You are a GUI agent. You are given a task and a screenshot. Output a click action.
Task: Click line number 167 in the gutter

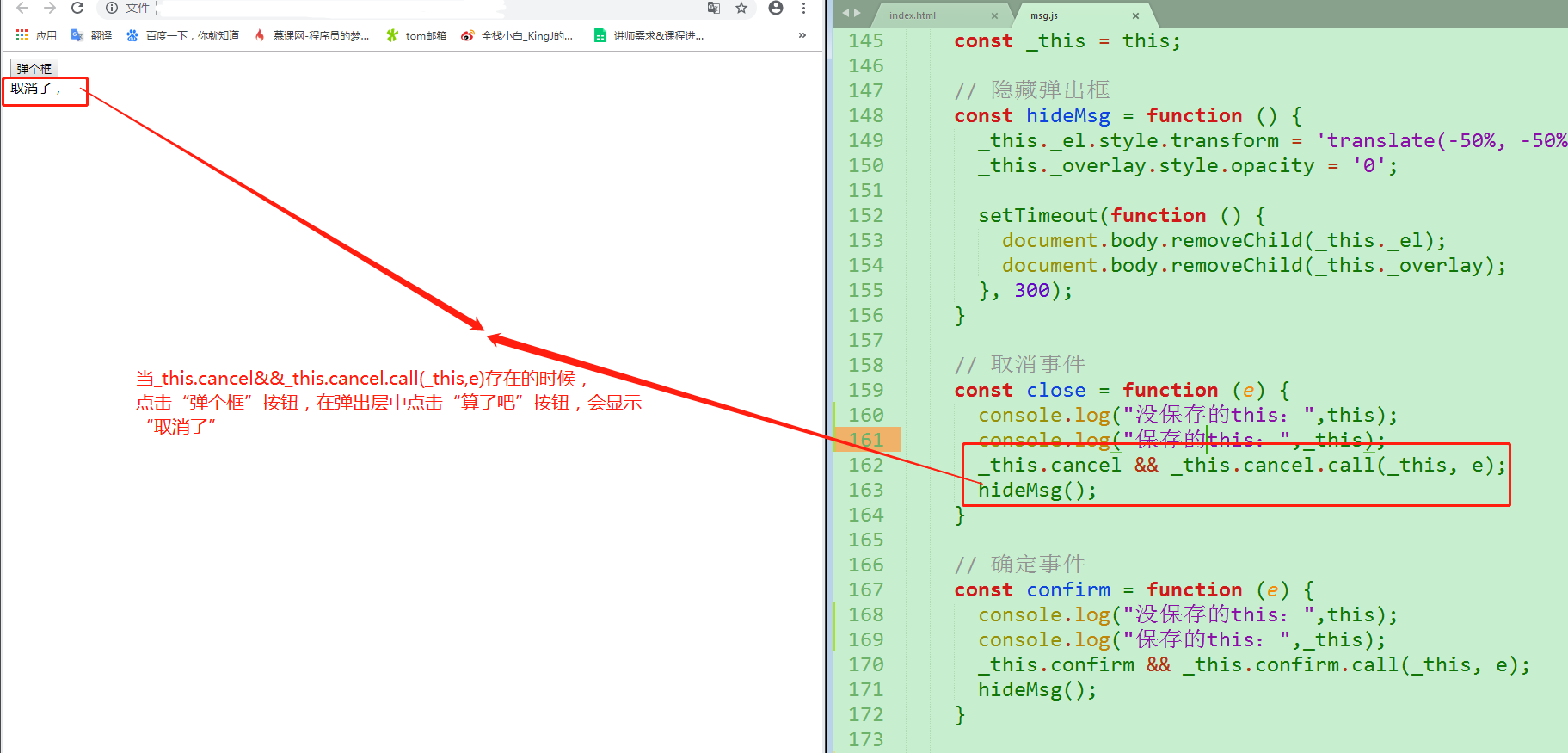click(865, 589)
